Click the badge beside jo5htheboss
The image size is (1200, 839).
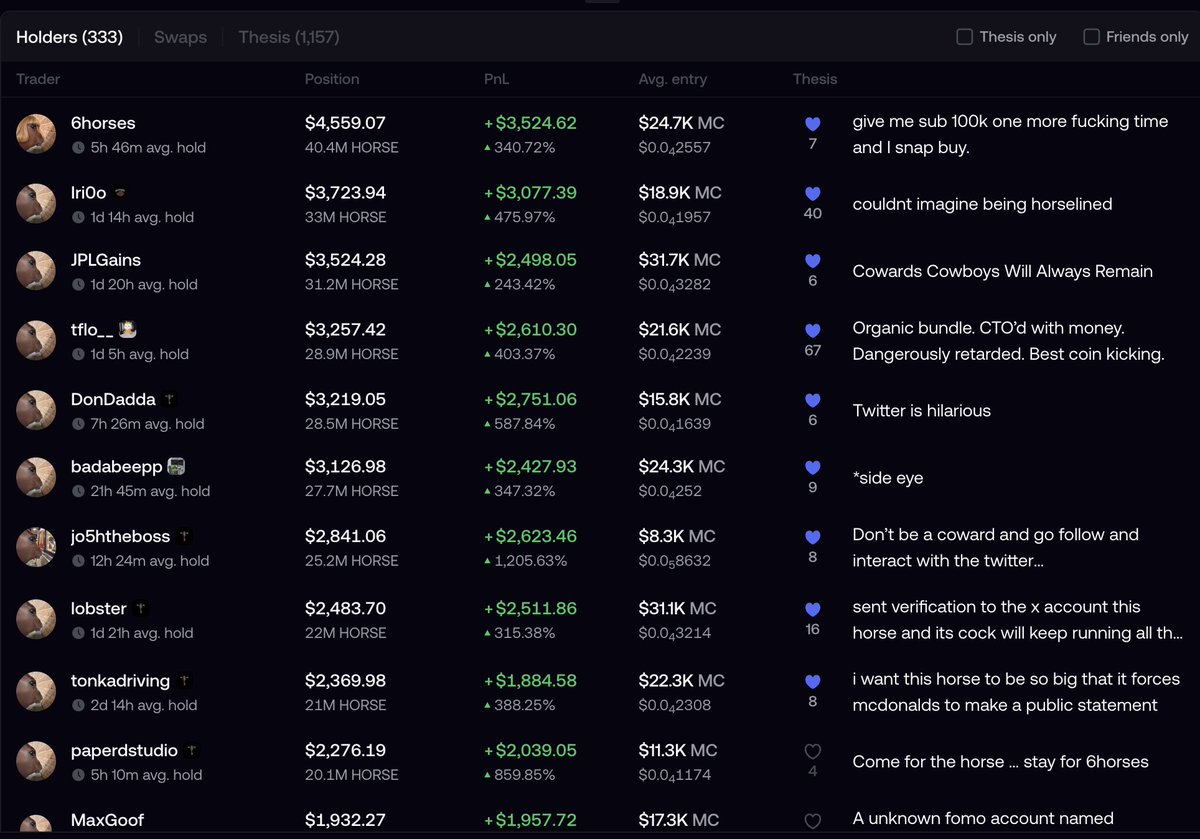pos(184,537)
